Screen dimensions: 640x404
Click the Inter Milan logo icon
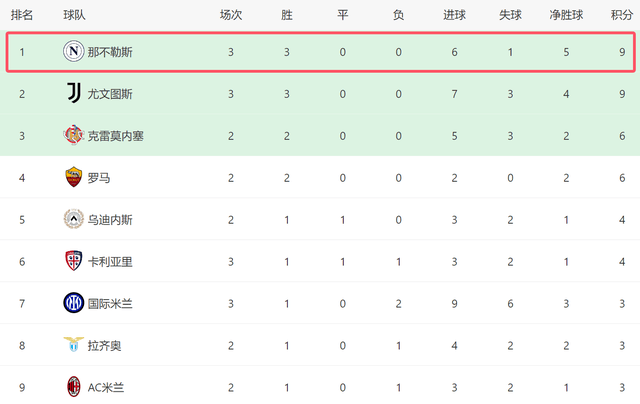point(73,303)
